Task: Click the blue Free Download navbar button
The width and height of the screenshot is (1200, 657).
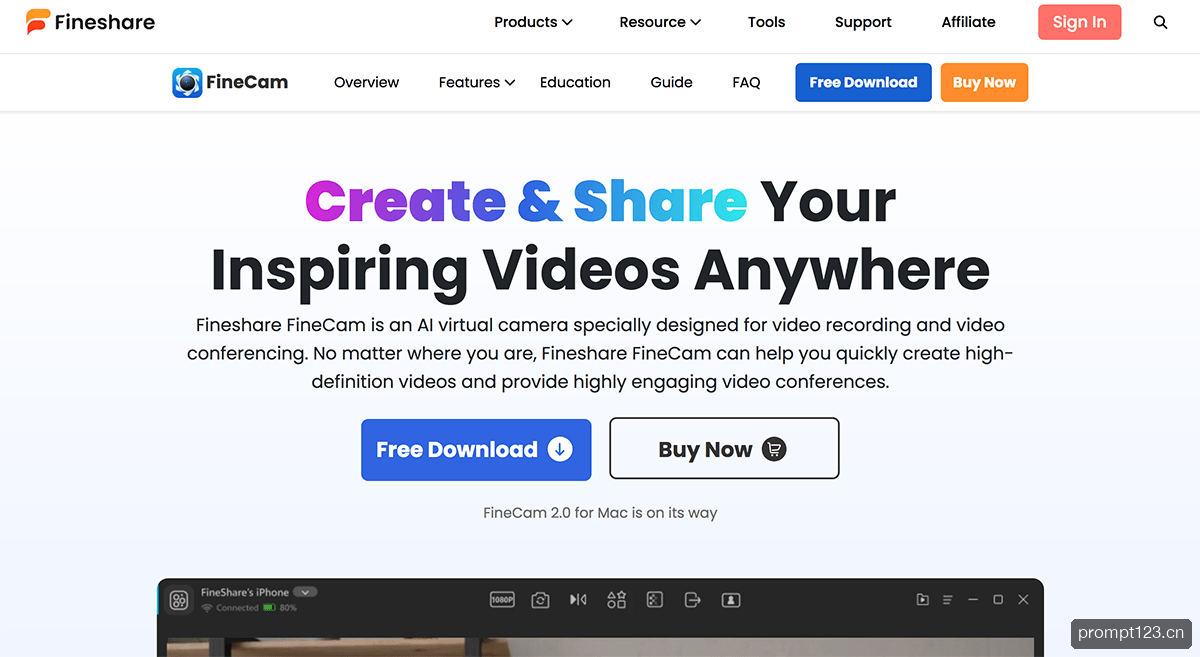Action: 863,83
